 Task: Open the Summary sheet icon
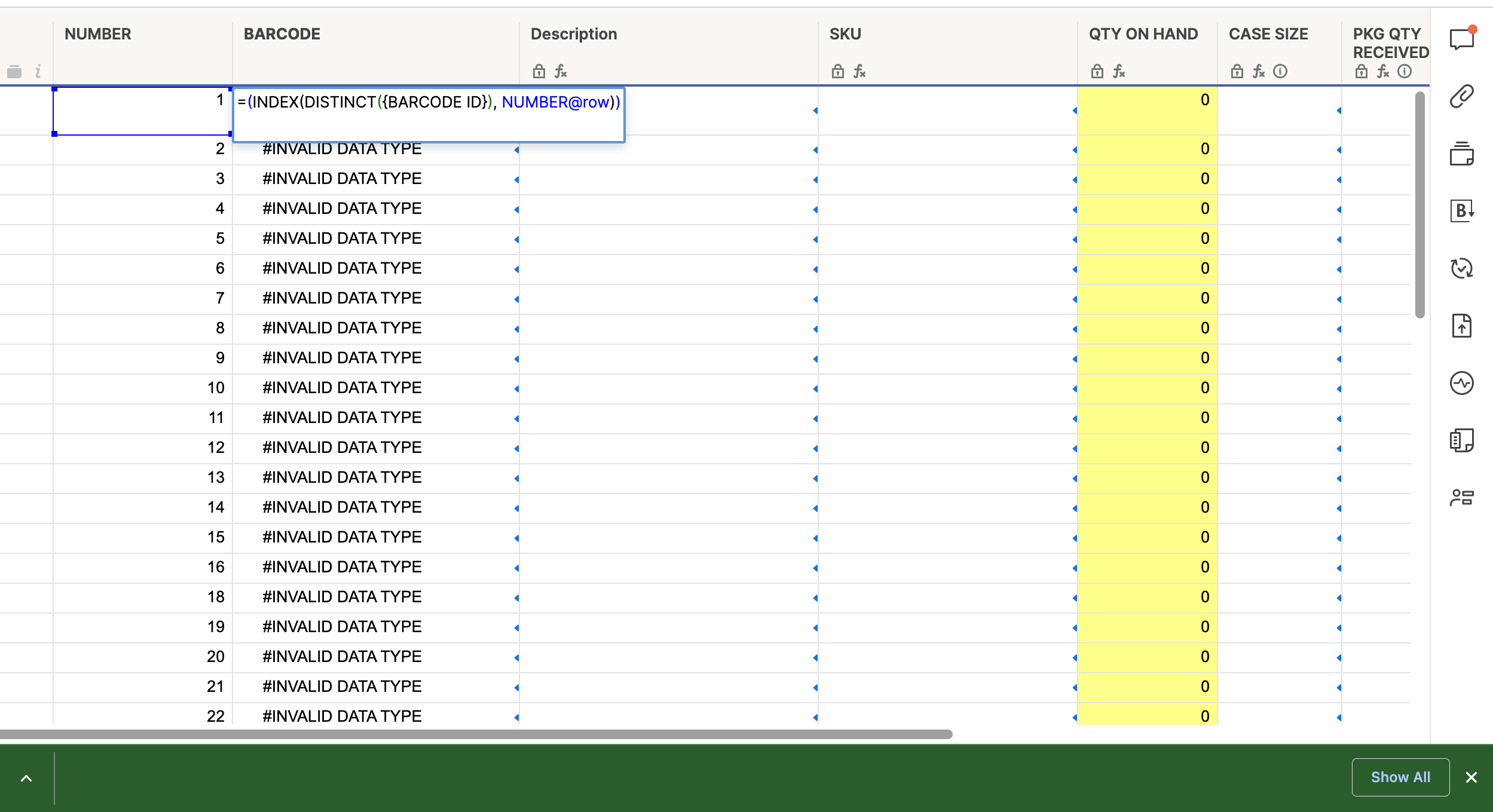[x=1462, y=440]
